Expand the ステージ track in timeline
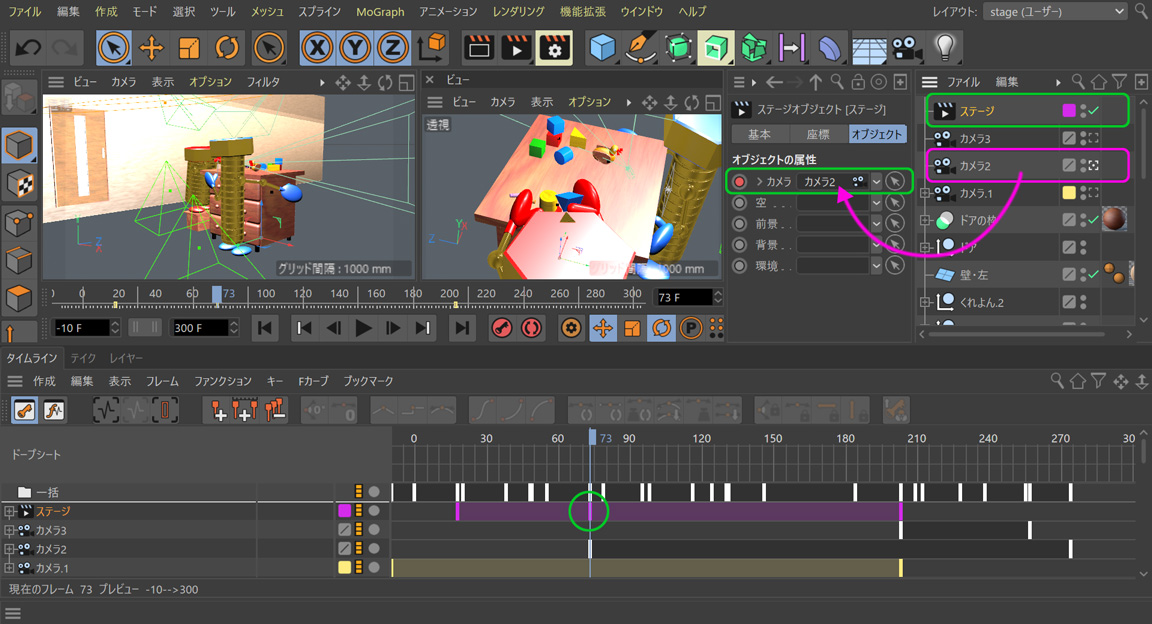Viewport: 1152px width, 624px height. pos(9,511)
